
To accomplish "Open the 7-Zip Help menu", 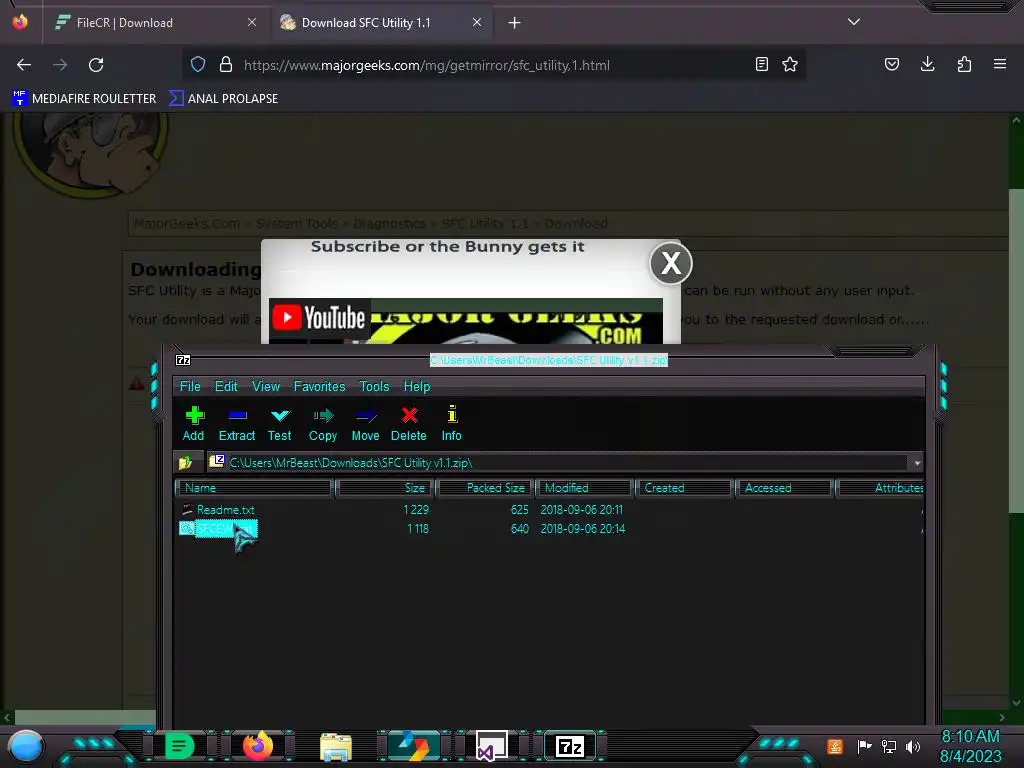I will (x=417, y=387).
